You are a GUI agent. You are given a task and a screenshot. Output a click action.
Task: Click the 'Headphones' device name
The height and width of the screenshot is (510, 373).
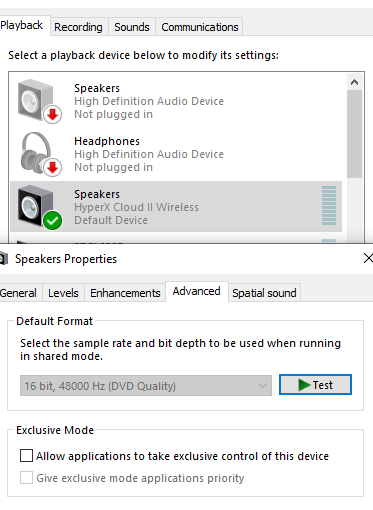click(107, 141)
